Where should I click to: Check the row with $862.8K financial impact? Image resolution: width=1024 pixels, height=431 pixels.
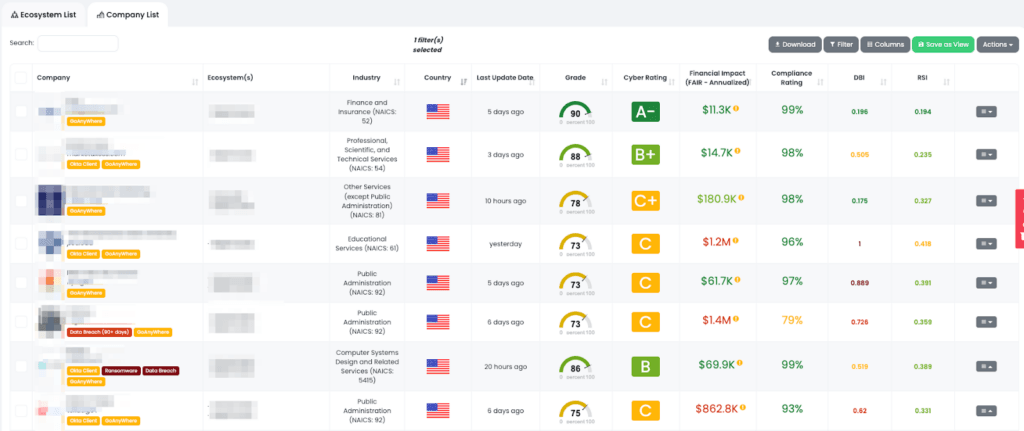click(x=21, y=411)
